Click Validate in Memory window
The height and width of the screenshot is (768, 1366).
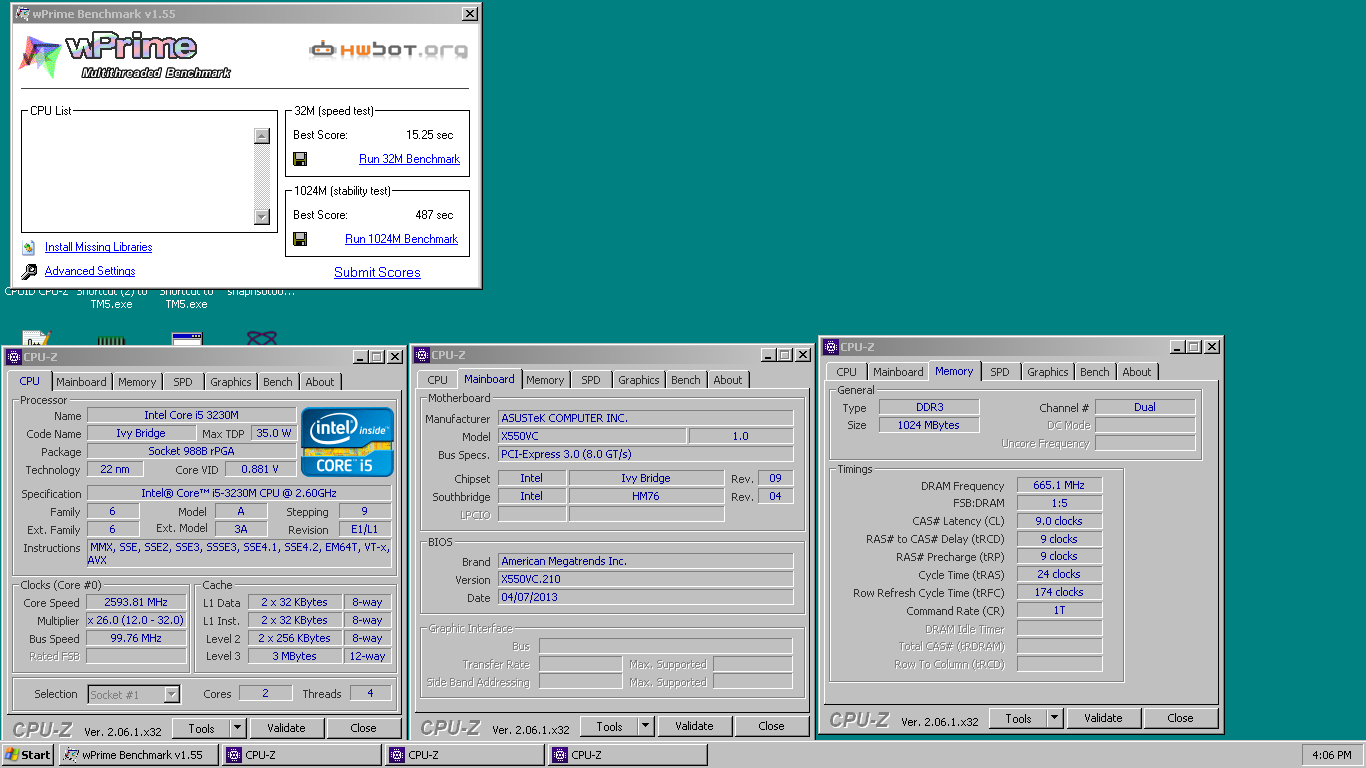click(1103, 718)
